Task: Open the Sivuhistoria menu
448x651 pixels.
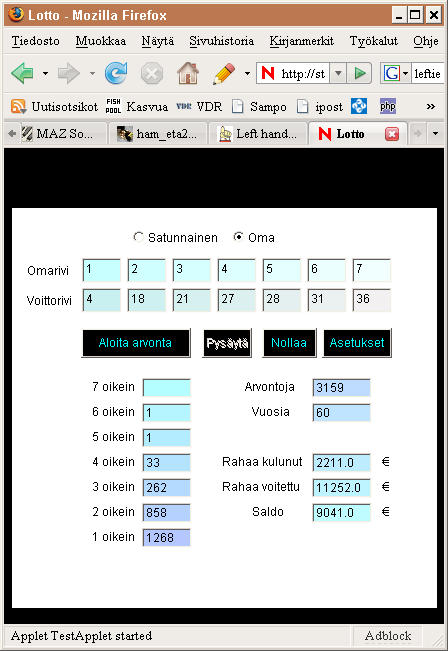Action: pos(221,41)
